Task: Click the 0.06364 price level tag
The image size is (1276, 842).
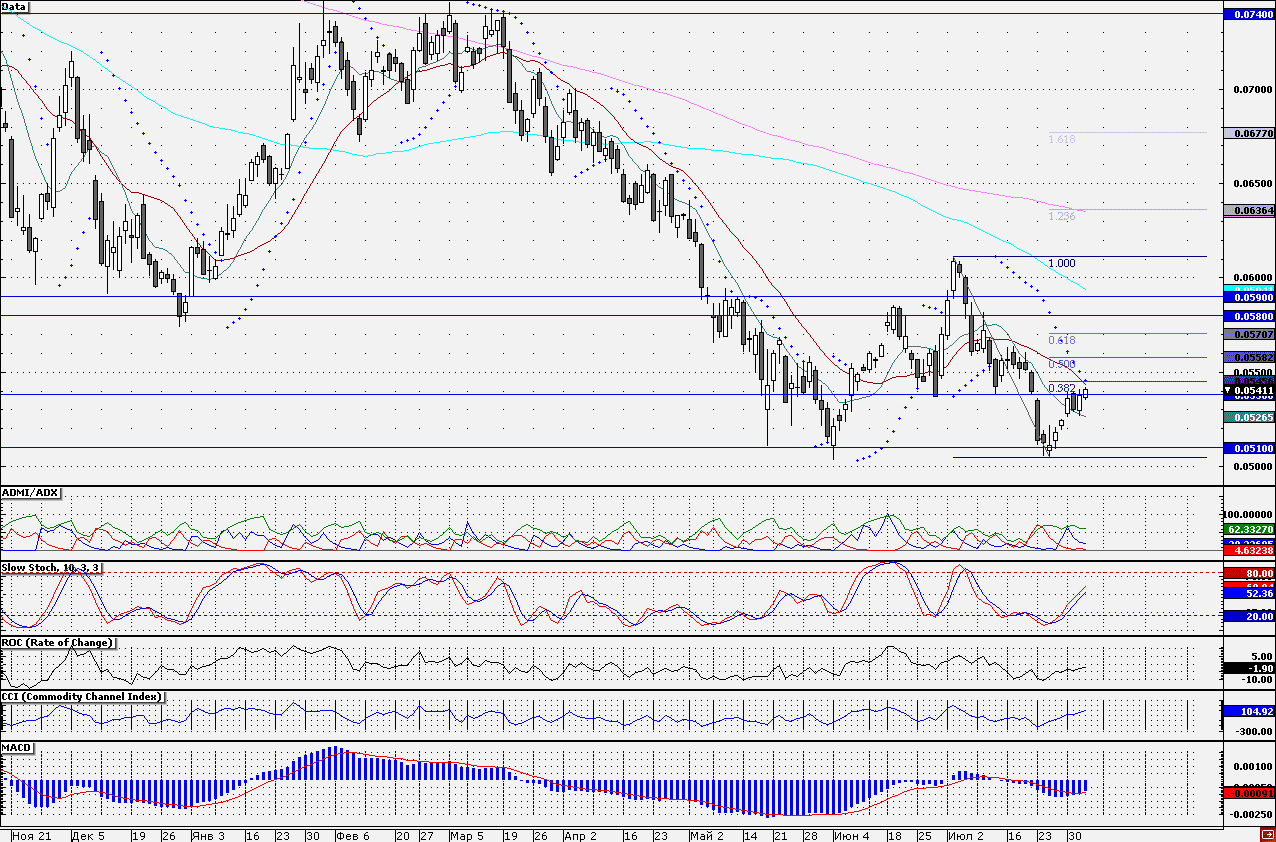Action: coord(1248,210)
